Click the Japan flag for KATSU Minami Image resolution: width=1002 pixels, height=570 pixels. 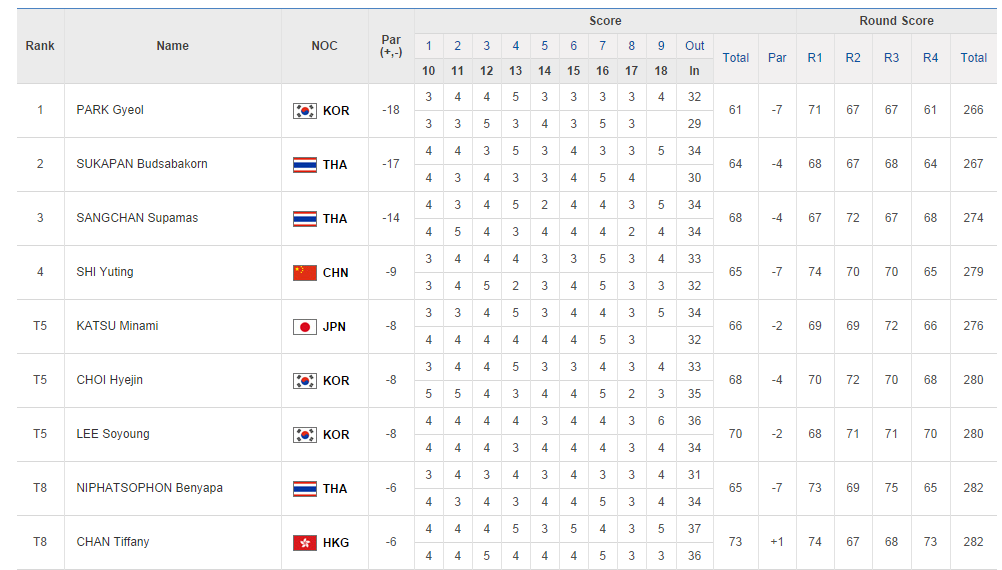[304, 327]
